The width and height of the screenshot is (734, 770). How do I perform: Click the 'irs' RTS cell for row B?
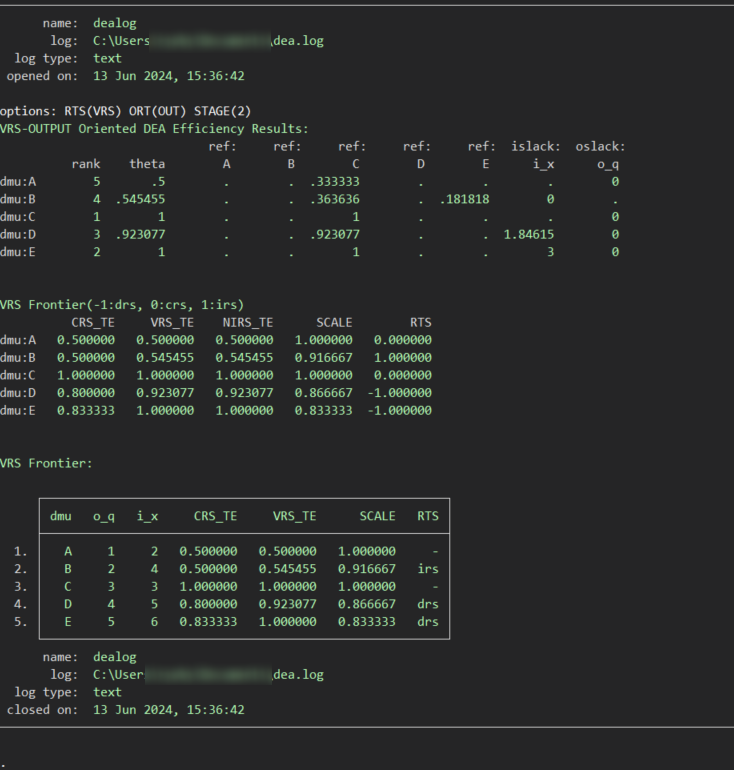[428, 569]
